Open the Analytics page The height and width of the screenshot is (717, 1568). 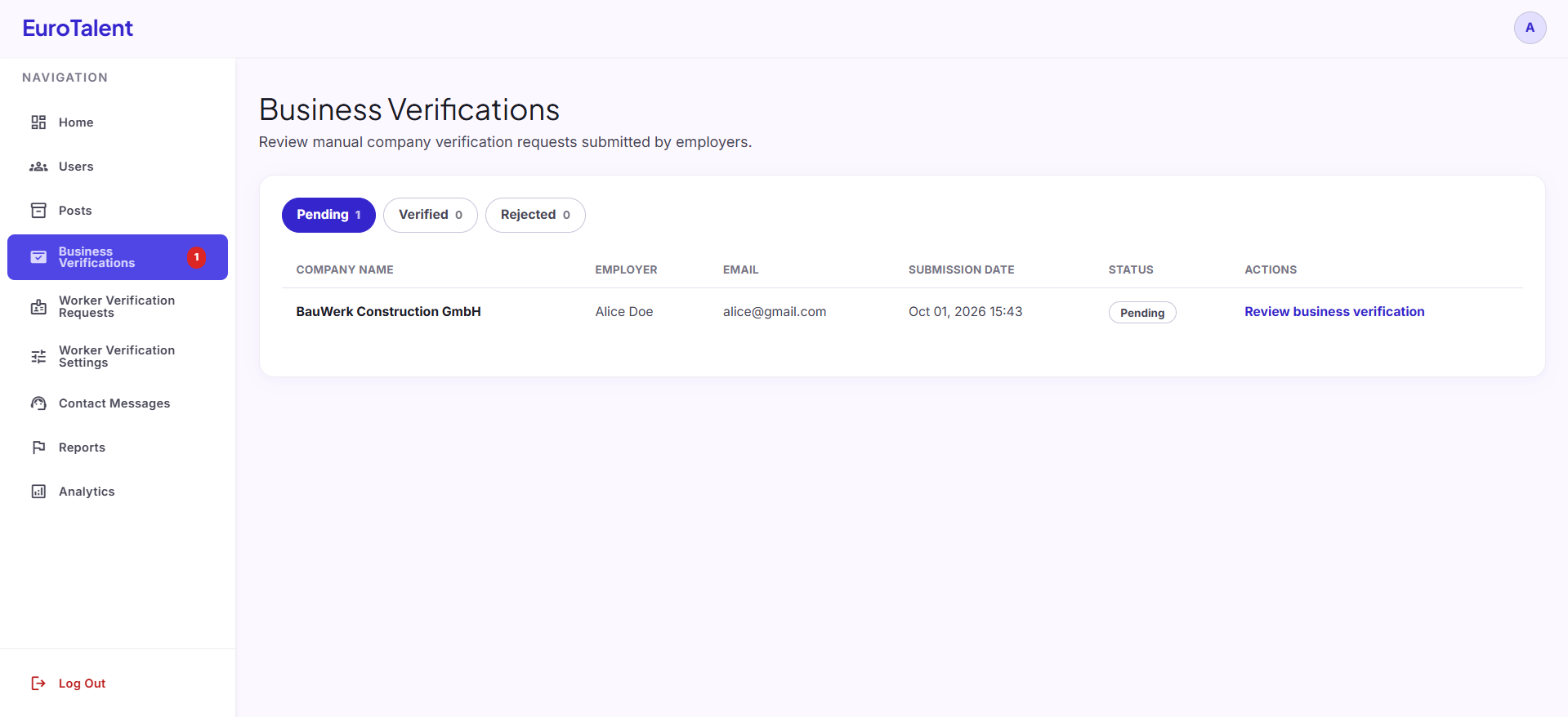(118, 492)
